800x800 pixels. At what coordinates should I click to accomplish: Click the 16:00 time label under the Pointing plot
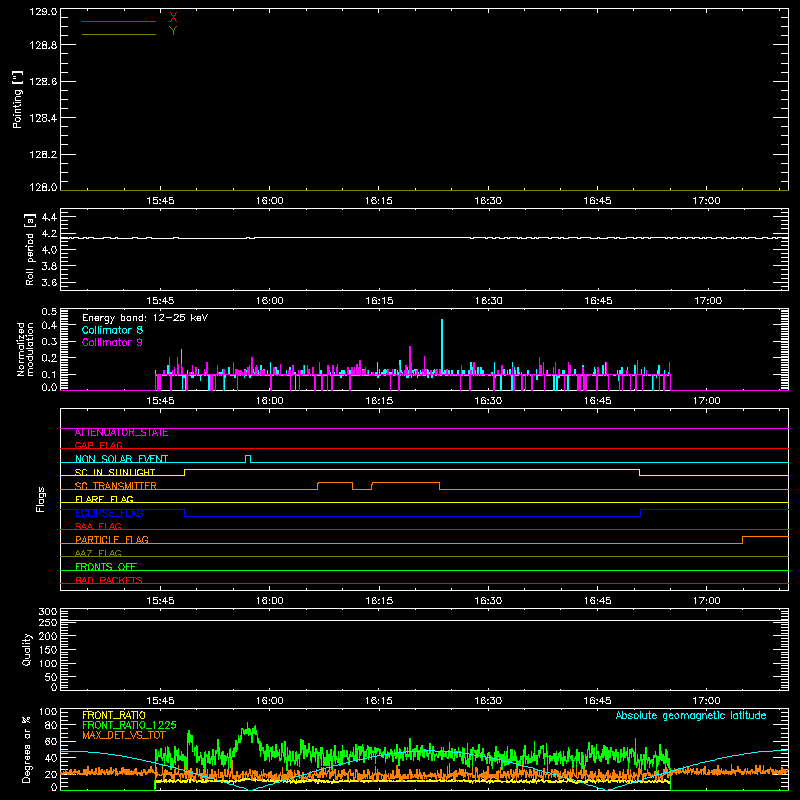269,201
